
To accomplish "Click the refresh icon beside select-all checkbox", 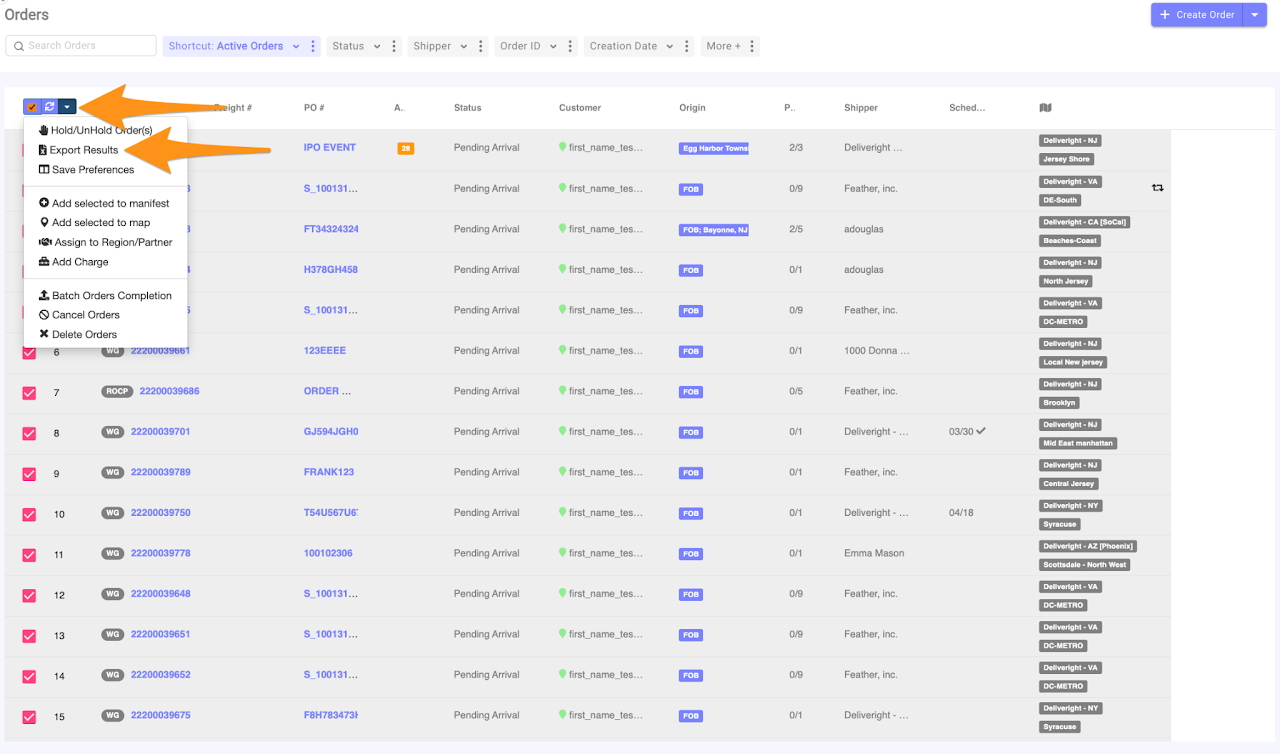I will (49, 107).
